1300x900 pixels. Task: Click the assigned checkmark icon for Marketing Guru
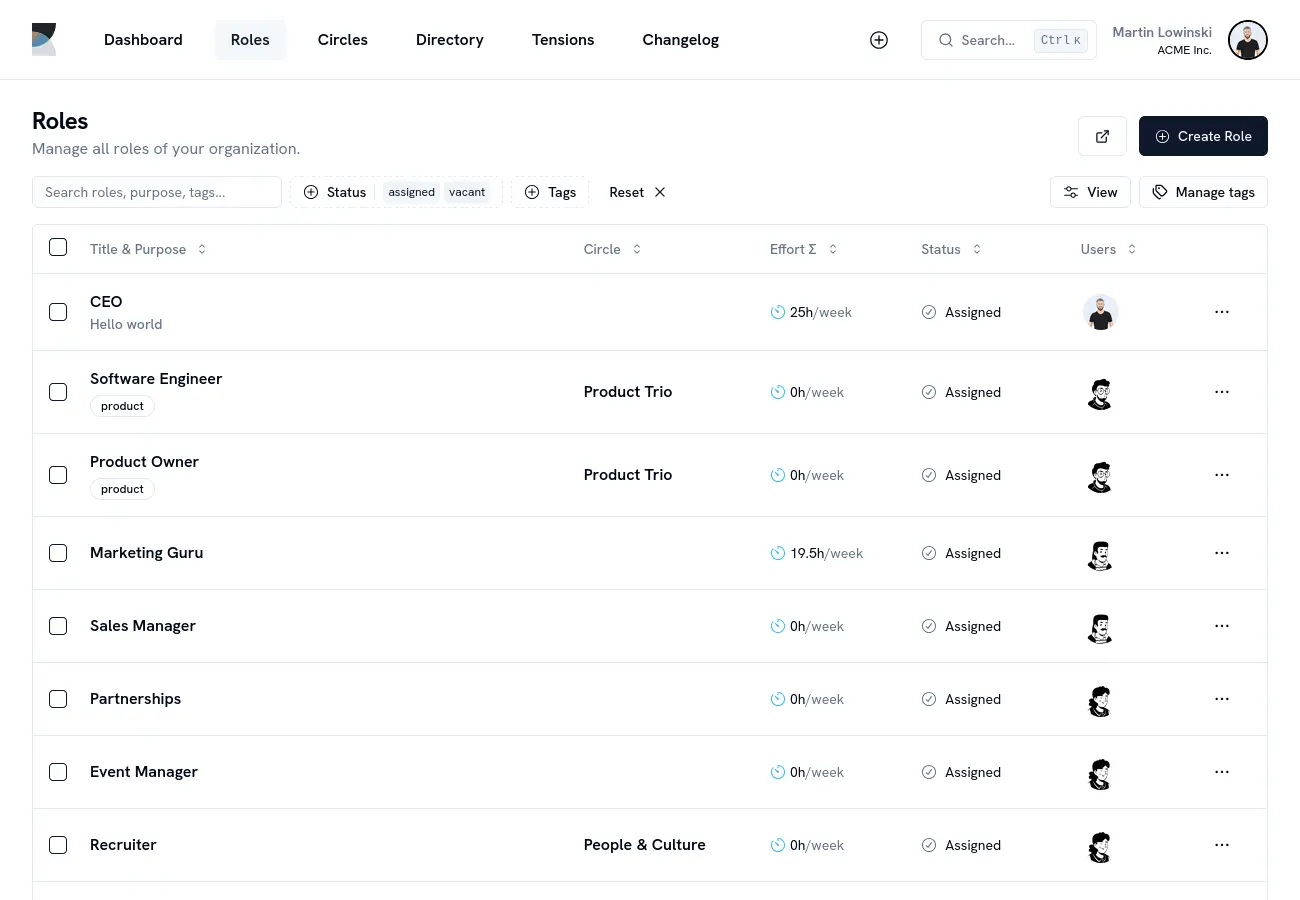click(x=929, y=553)
